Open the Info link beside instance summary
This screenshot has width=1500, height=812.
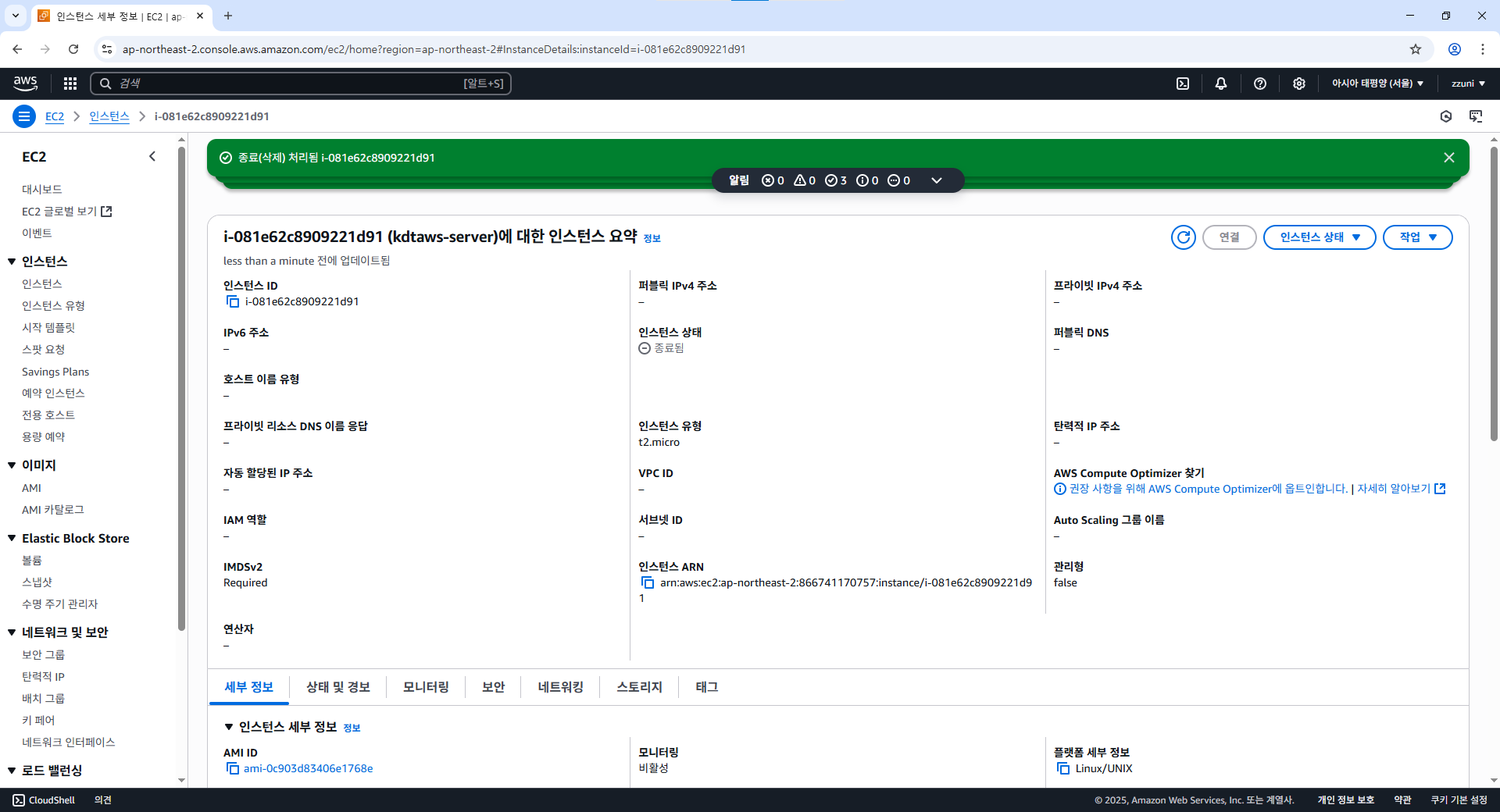pos(652,239)
